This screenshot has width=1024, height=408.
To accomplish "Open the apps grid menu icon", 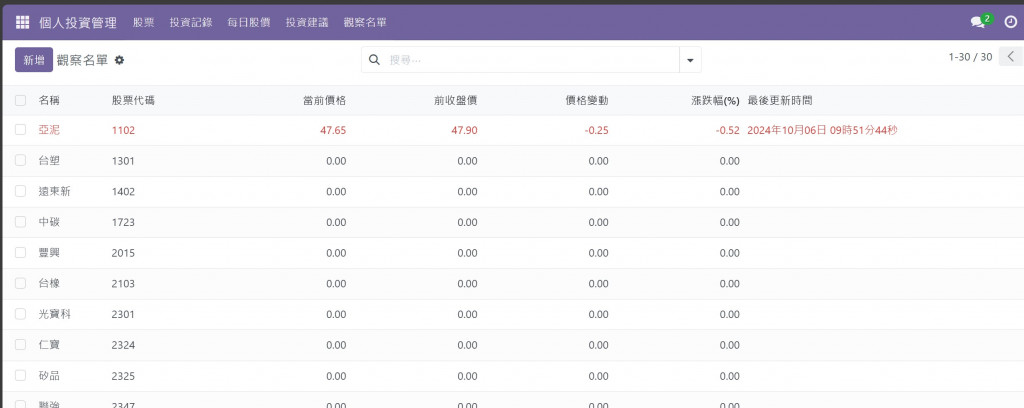I will tap(23, 22).
